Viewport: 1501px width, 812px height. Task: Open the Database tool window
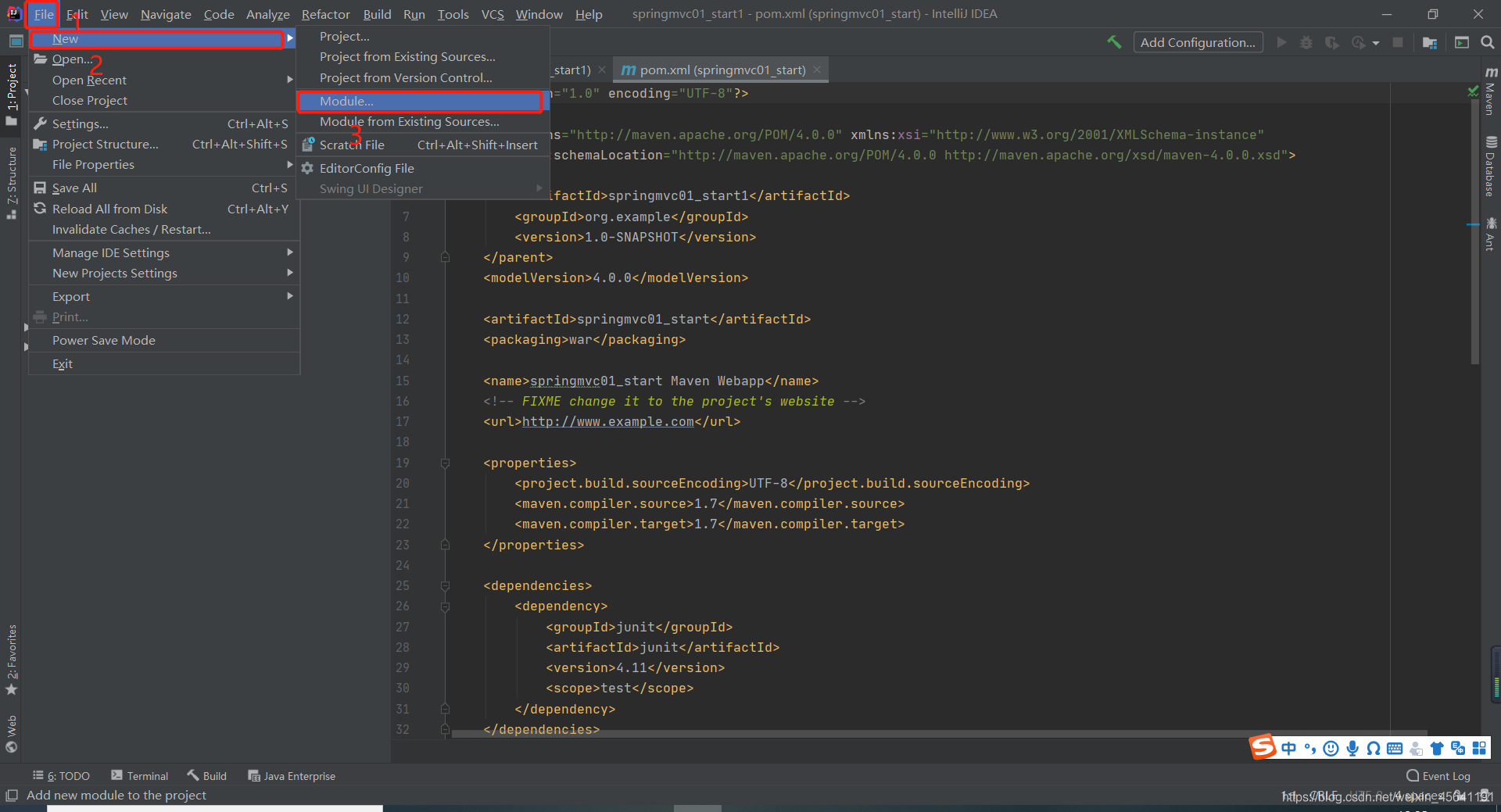point(1491,166)
